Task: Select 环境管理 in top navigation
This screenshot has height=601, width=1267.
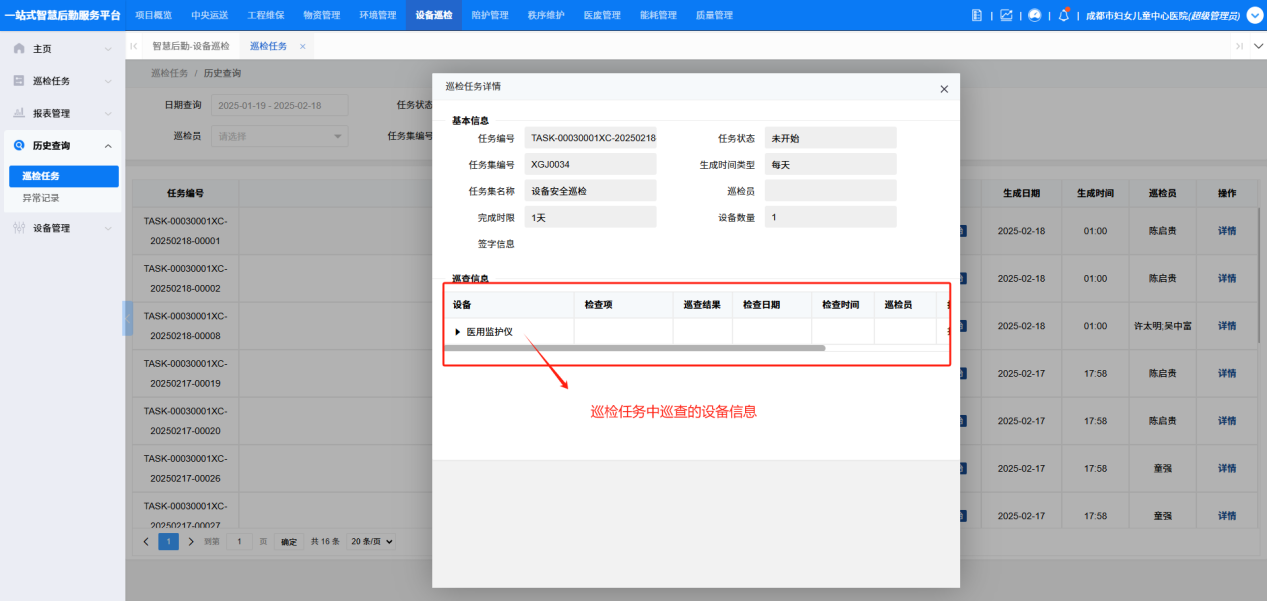Action: (377, 15)
